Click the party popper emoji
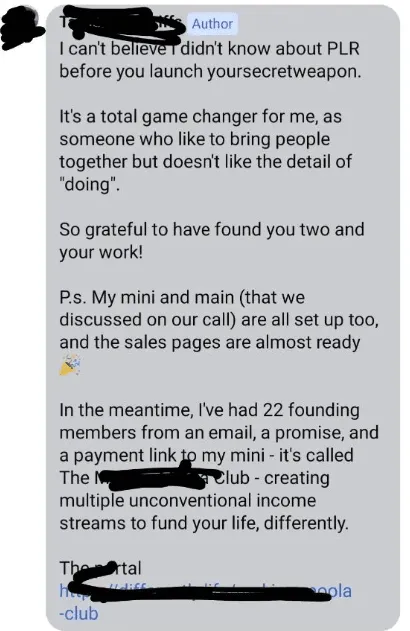Screen dimensions: 410x631 point(70,365)
